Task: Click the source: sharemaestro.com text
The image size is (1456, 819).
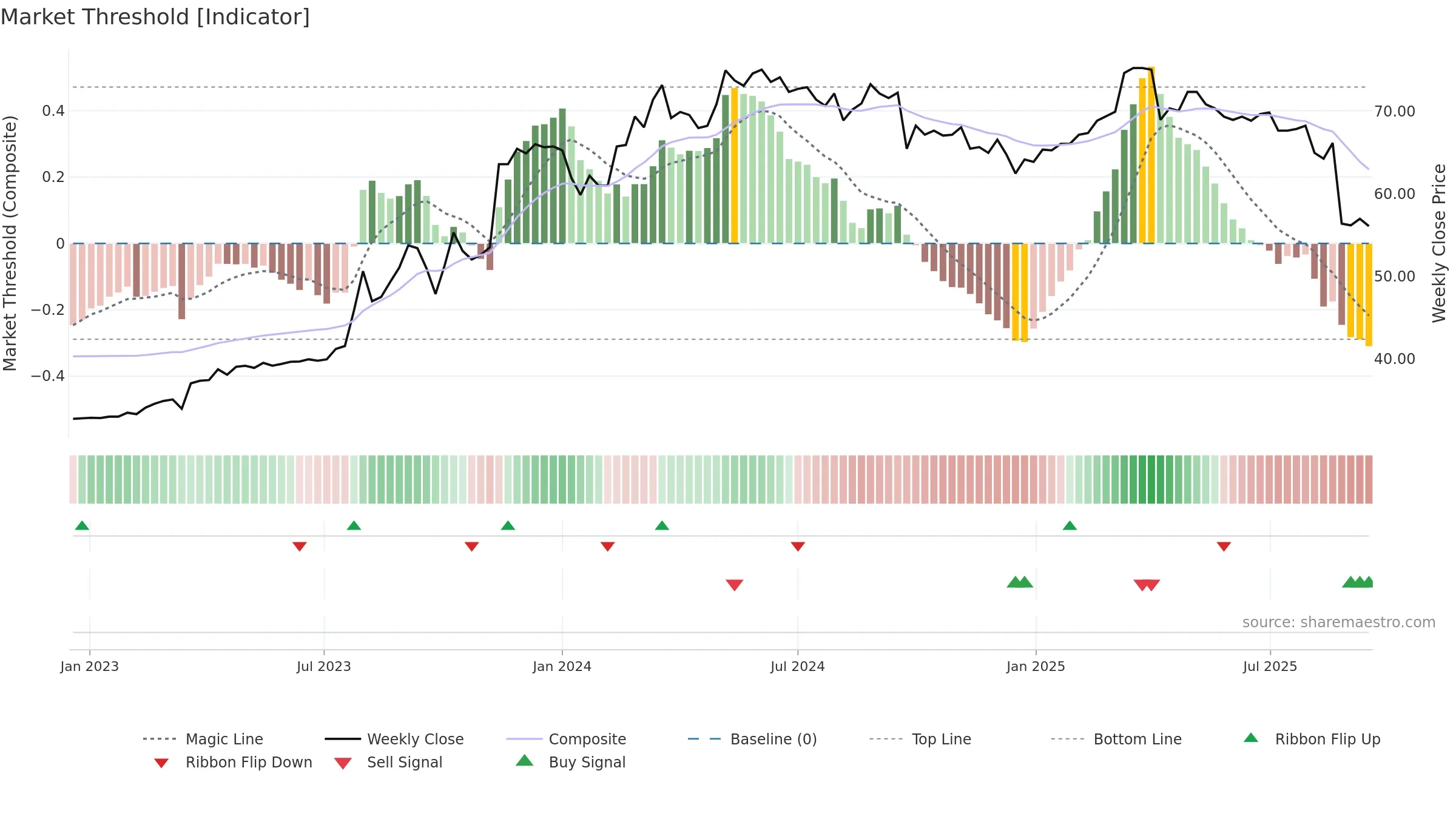Action: pos(1339,622)
